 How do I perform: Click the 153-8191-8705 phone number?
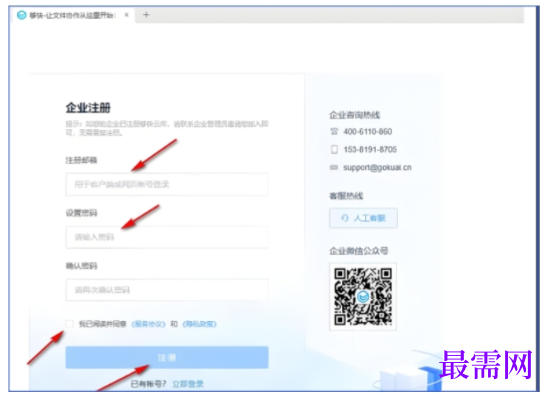coord(370,150)
